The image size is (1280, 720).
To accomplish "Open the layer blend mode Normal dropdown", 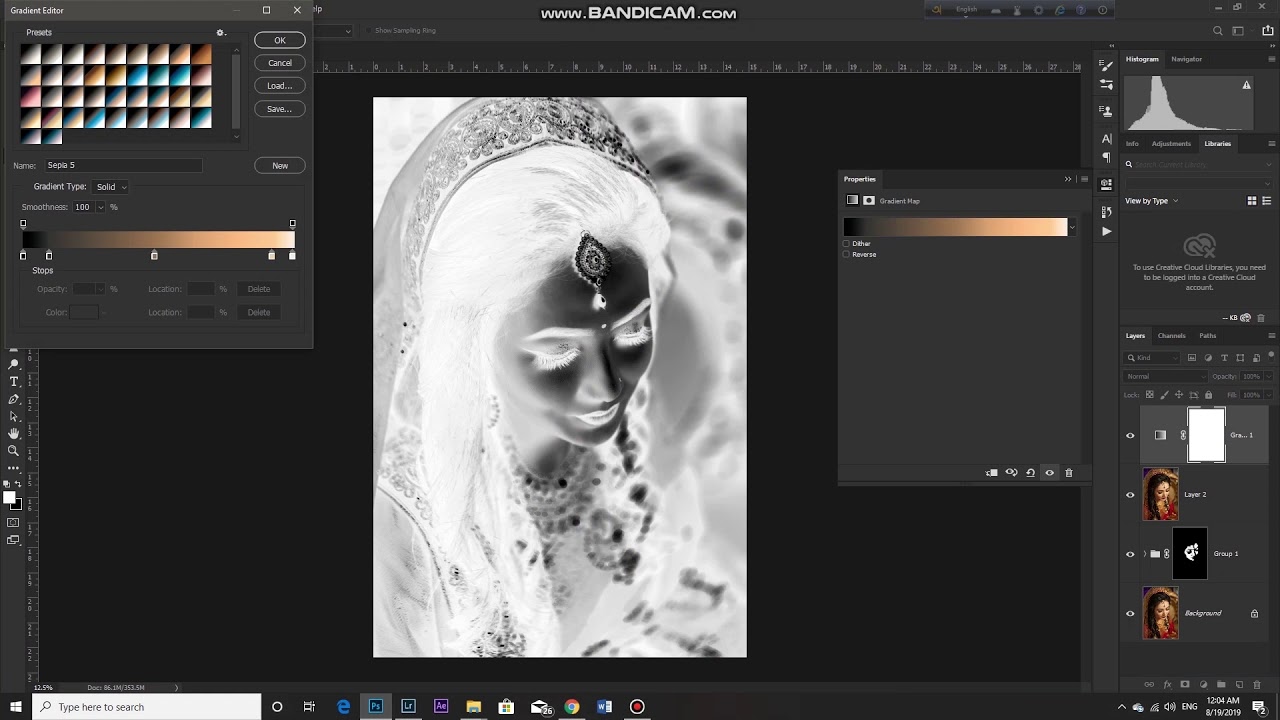I will (1165, 376).
